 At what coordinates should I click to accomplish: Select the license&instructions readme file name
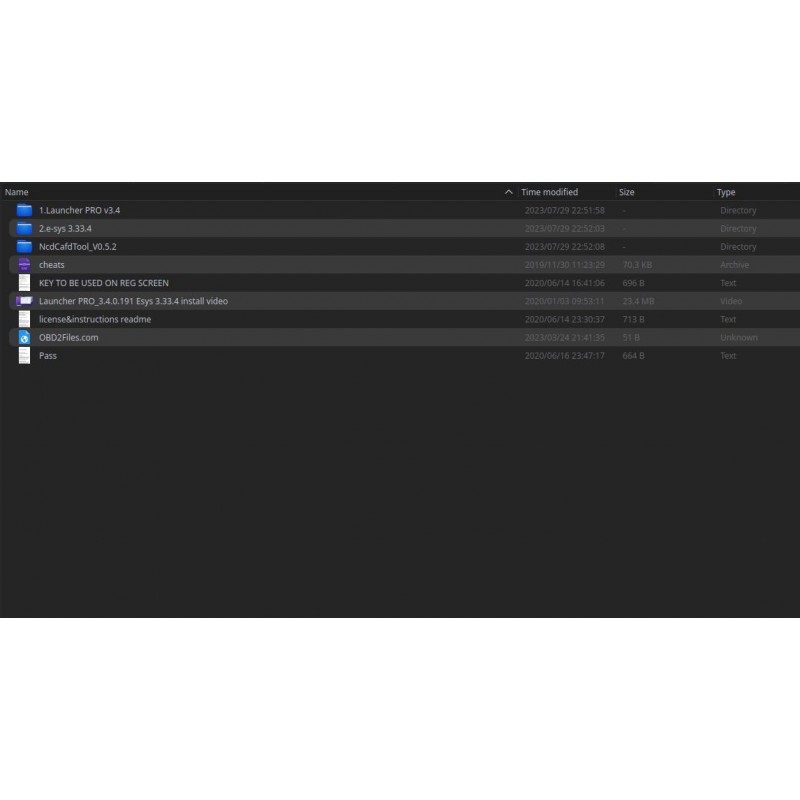point(95,319)
